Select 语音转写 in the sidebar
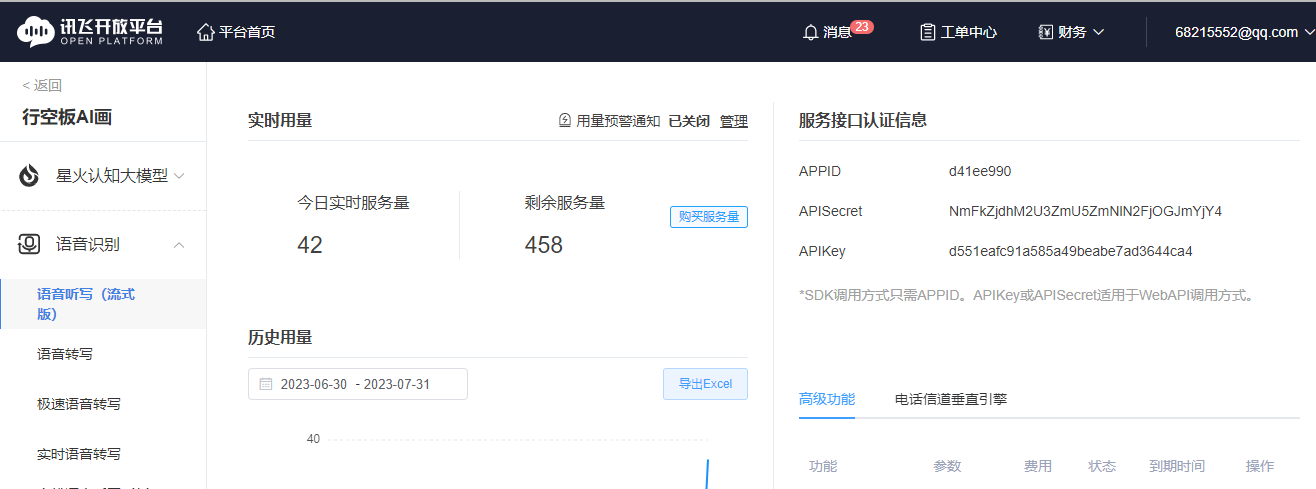 point(65,354)
